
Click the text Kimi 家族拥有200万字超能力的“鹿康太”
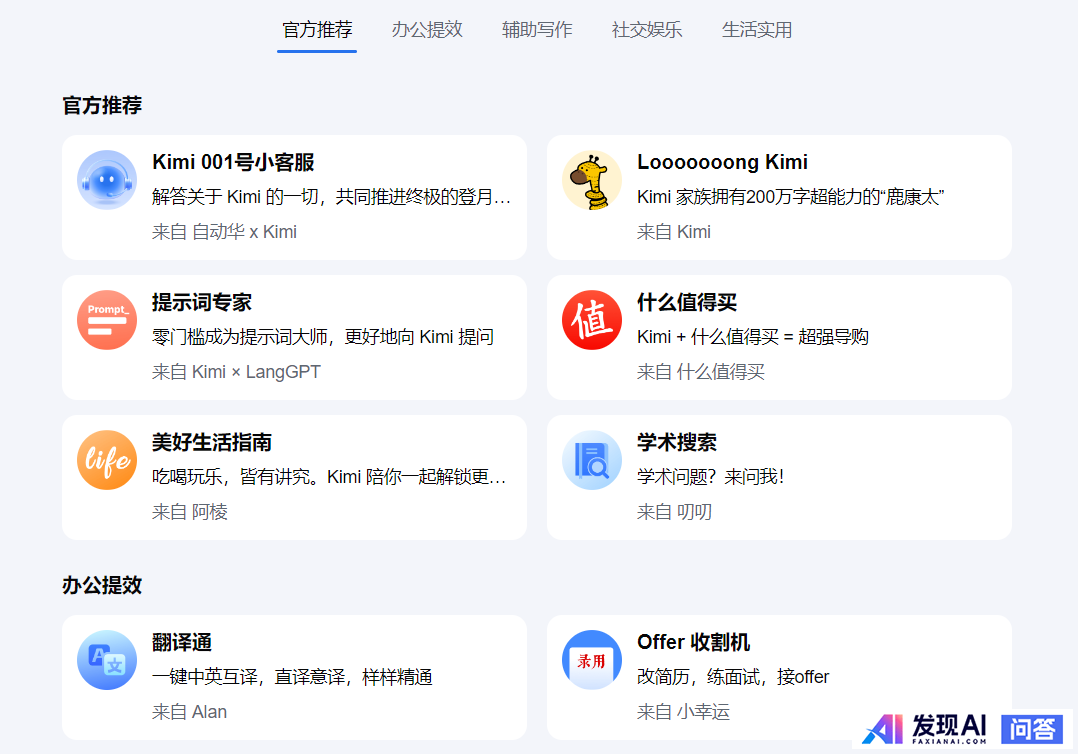(791, 197)
